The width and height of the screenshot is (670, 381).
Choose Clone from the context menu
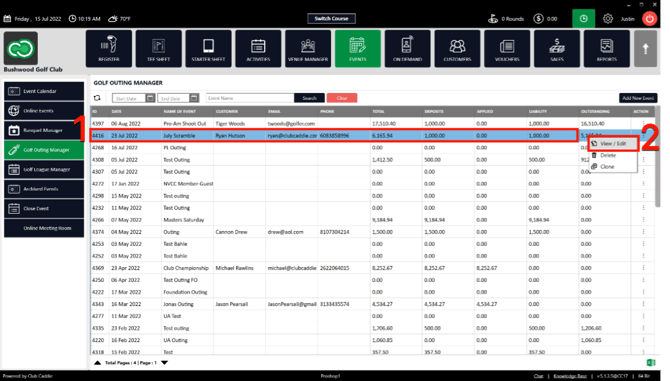click(x=607, y=167)
